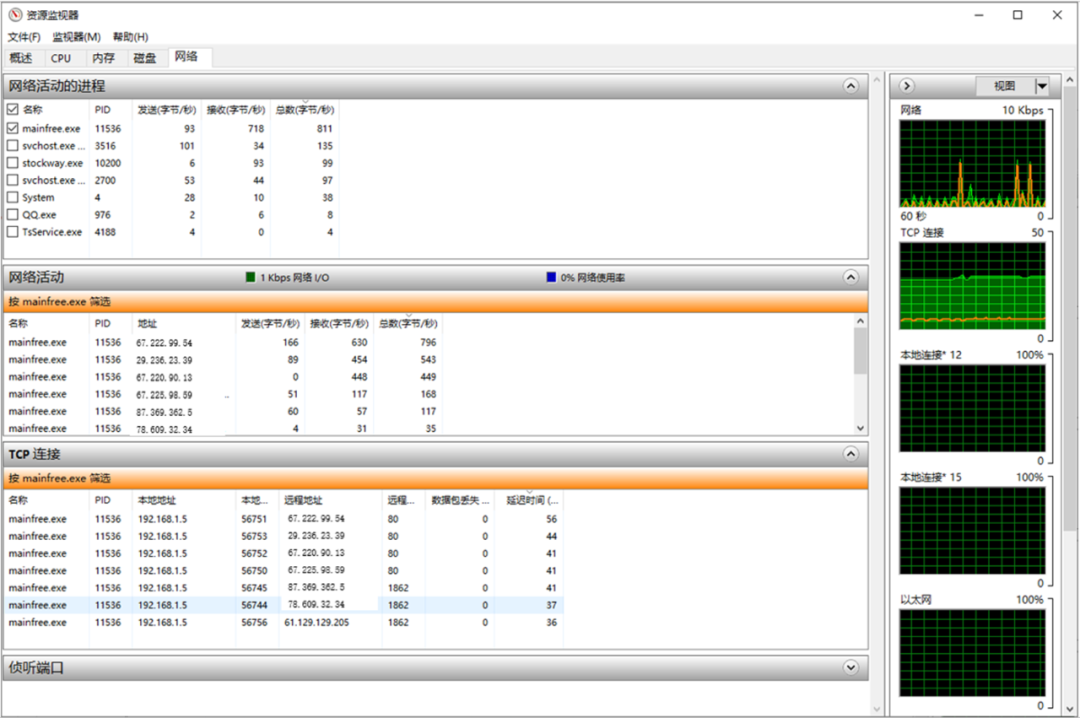Click the Resource Monitor app icon in title bar
The height and width of the screenshot is (718, 1080).
tap(13, 15)
